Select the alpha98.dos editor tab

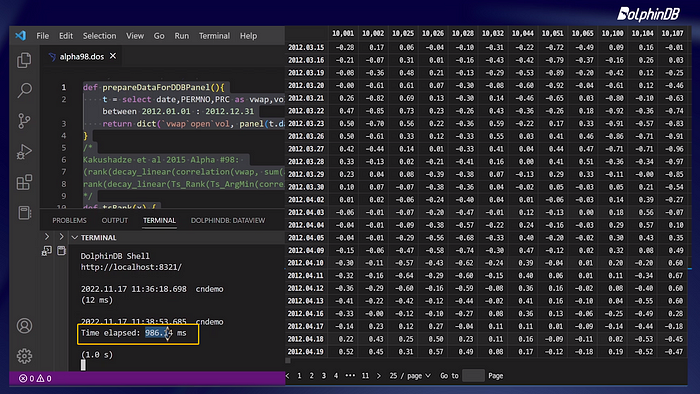pos(82,57)
